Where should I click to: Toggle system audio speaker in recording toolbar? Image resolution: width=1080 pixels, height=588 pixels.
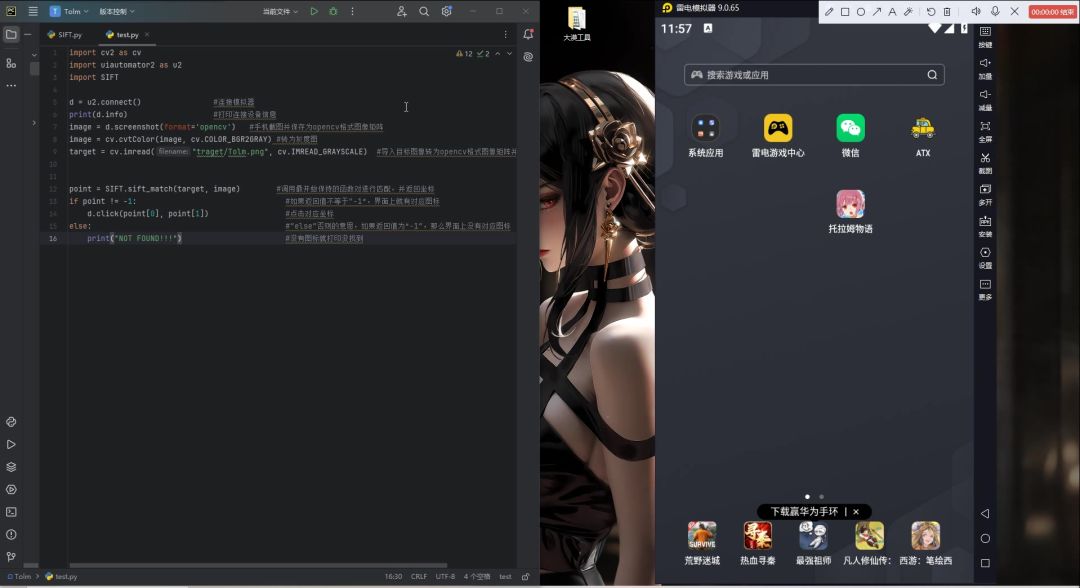tap(975, 12)
